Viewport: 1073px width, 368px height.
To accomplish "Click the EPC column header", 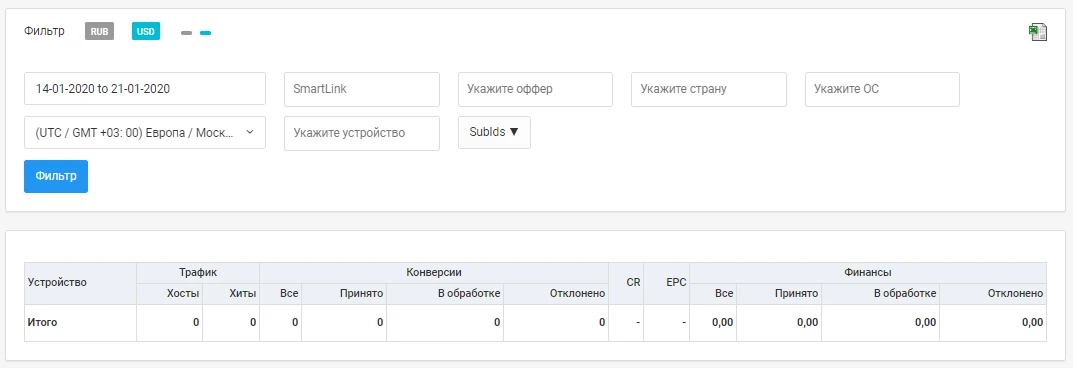I will 667,282.
